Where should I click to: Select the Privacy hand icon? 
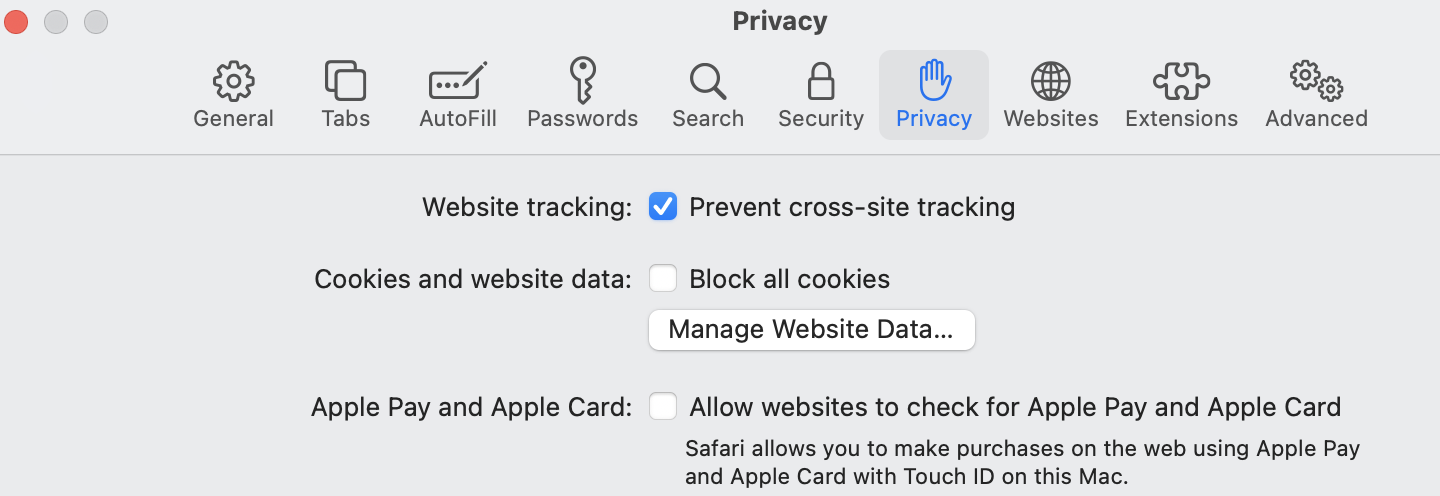(934, 81)
